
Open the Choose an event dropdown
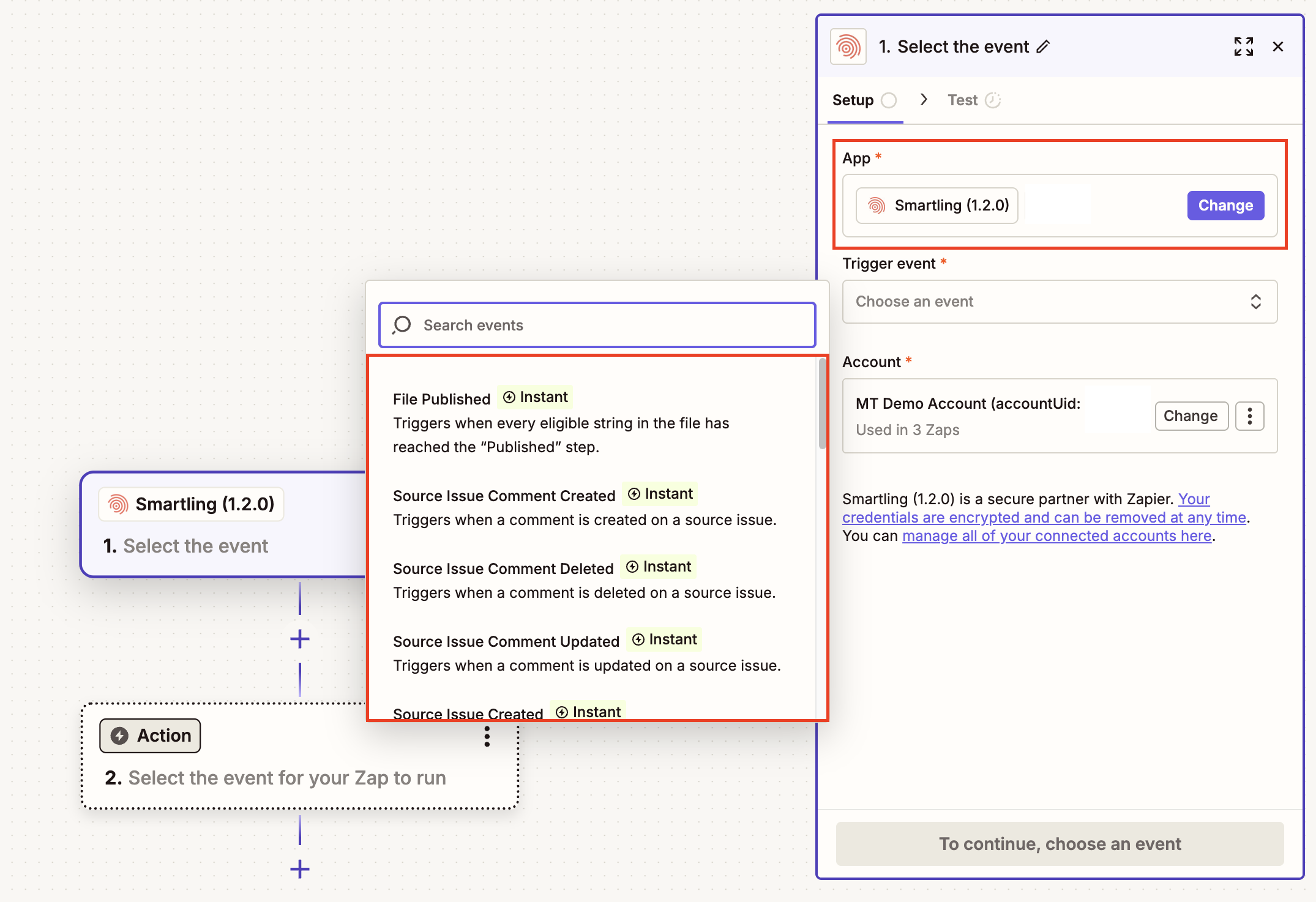(1059, 302)
